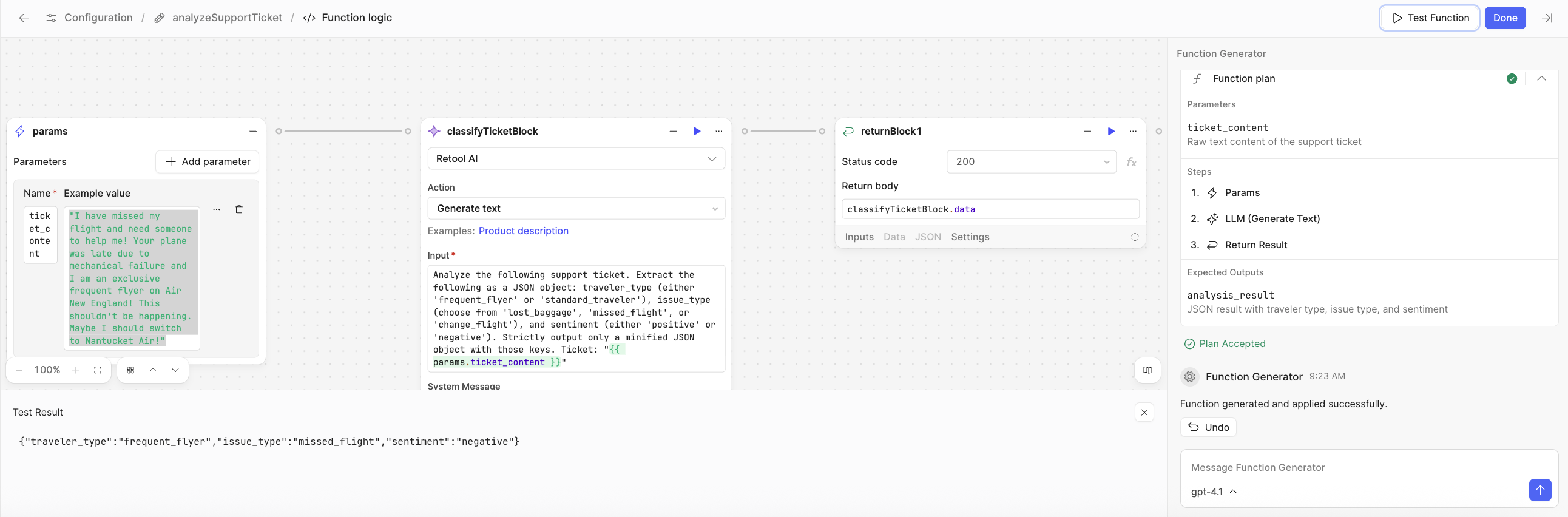The height and width of the screenshot is (517, 1568).
Task: Click the fit-to-screen canvas icon
Action: click(97, 370)
